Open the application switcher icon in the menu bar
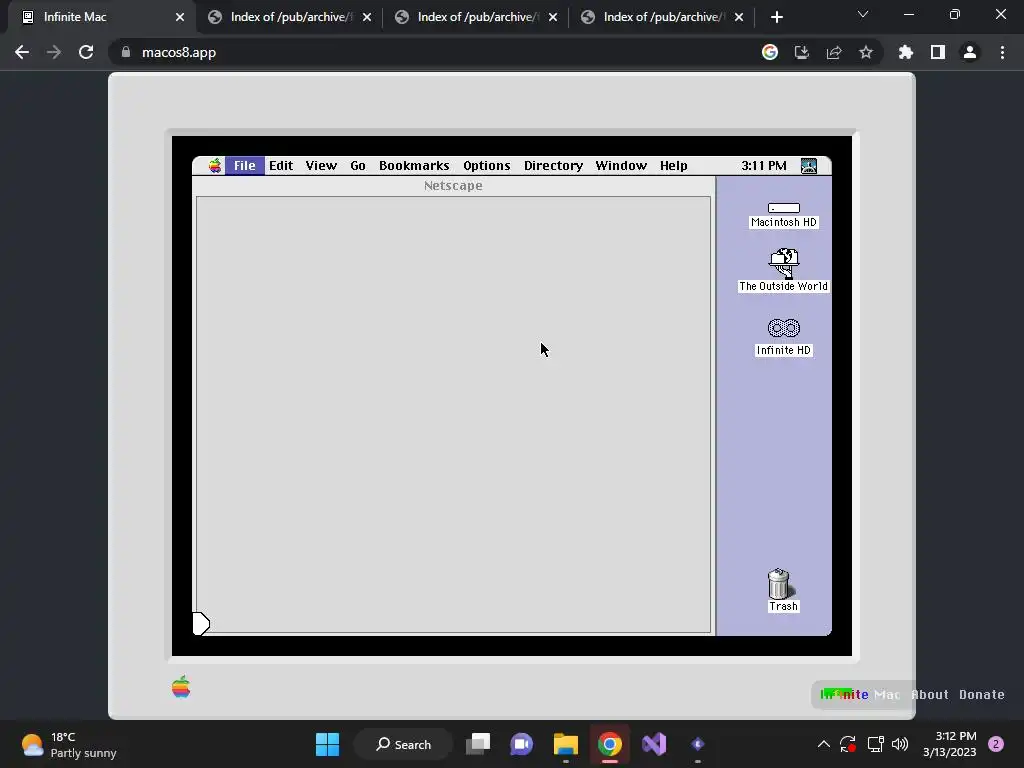 808,166
